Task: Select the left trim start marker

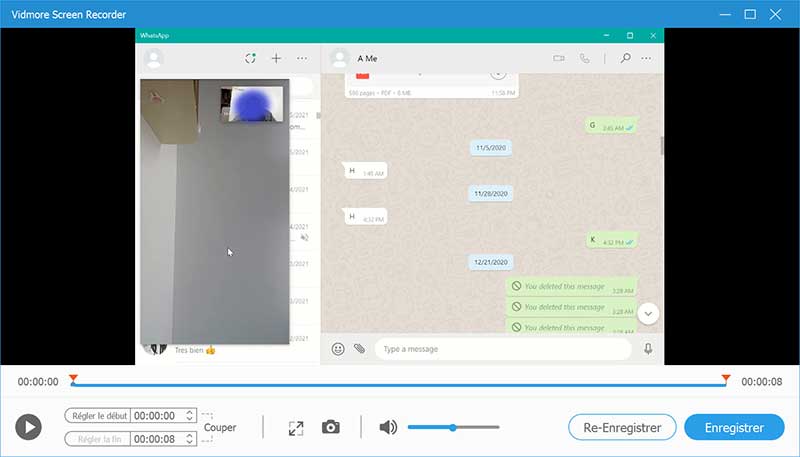Action: pyautogui.click(x=73, y=378)
